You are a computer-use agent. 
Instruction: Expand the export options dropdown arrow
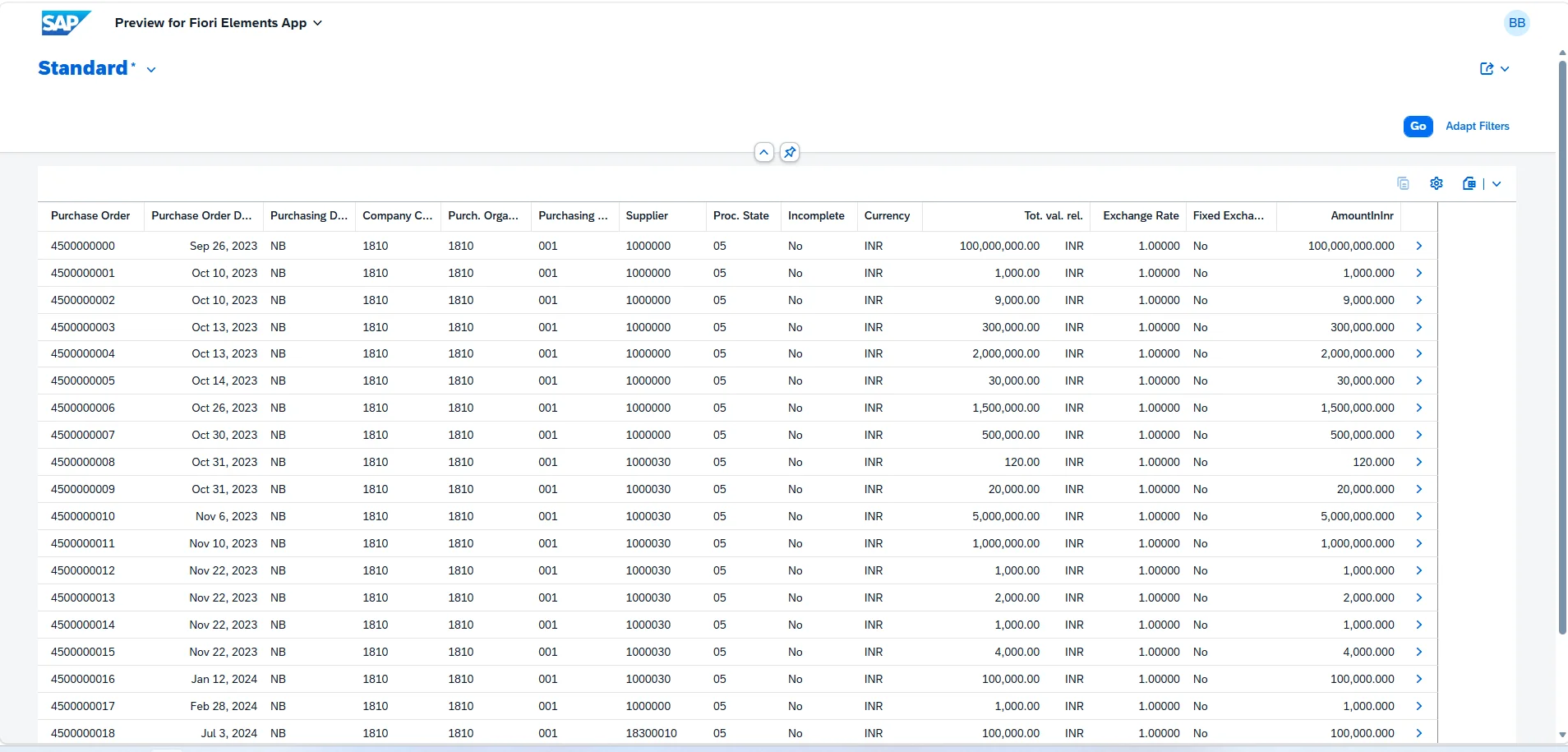1497,184
